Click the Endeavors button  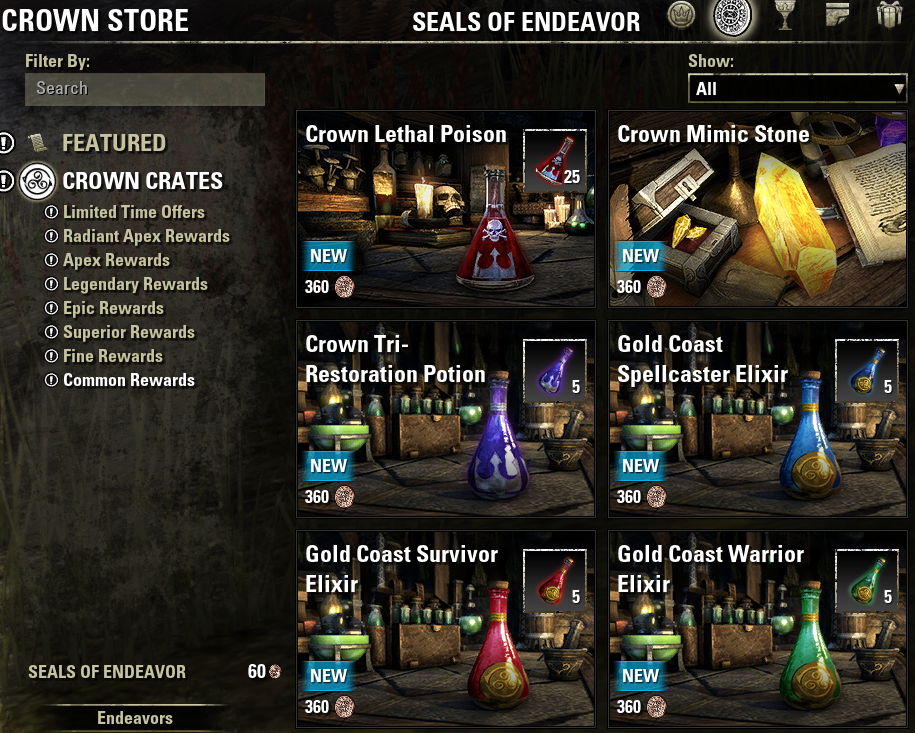coord(135,718)
